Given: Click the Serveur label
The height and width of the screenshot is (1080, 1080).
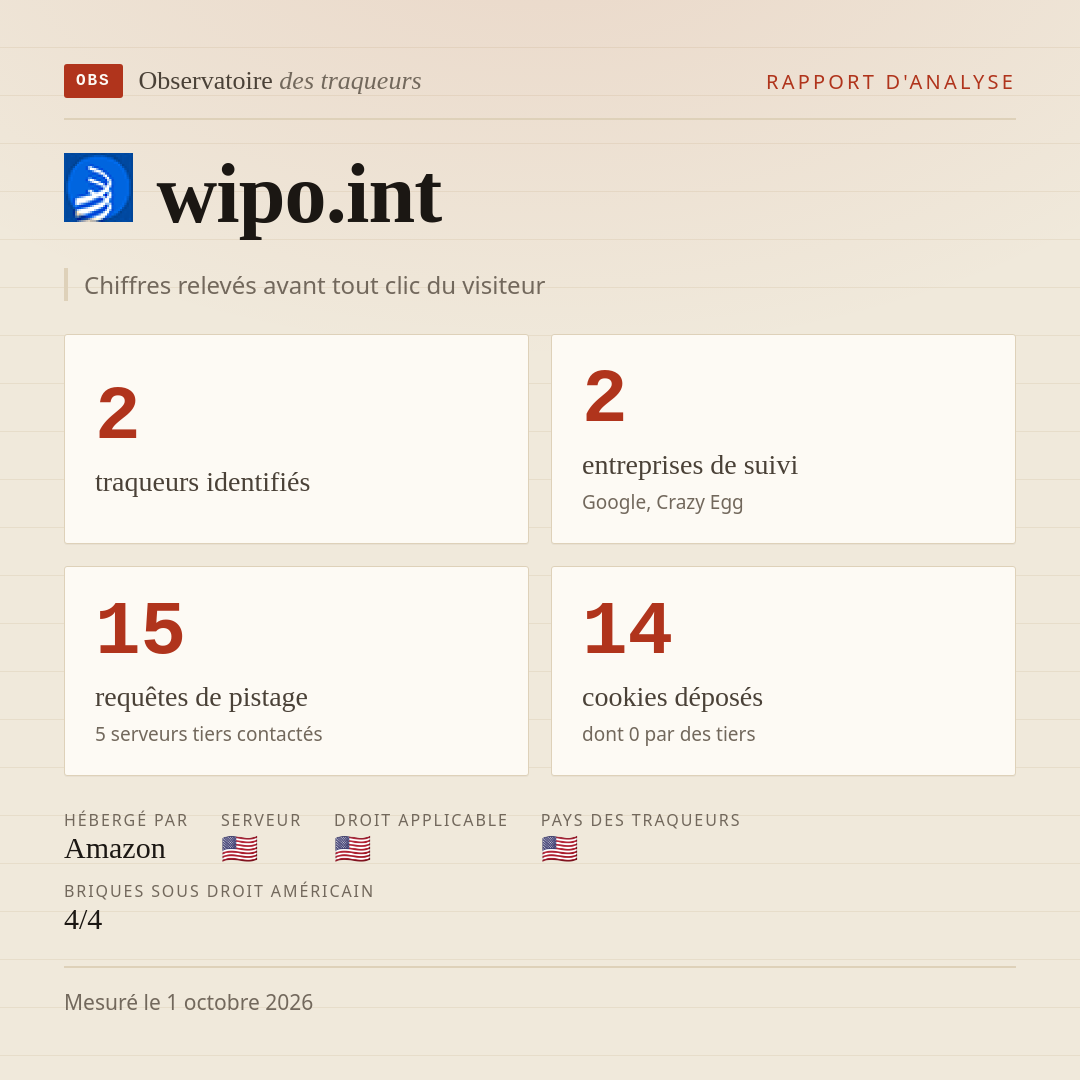Looking at the screenshot, I should (261, 820).
